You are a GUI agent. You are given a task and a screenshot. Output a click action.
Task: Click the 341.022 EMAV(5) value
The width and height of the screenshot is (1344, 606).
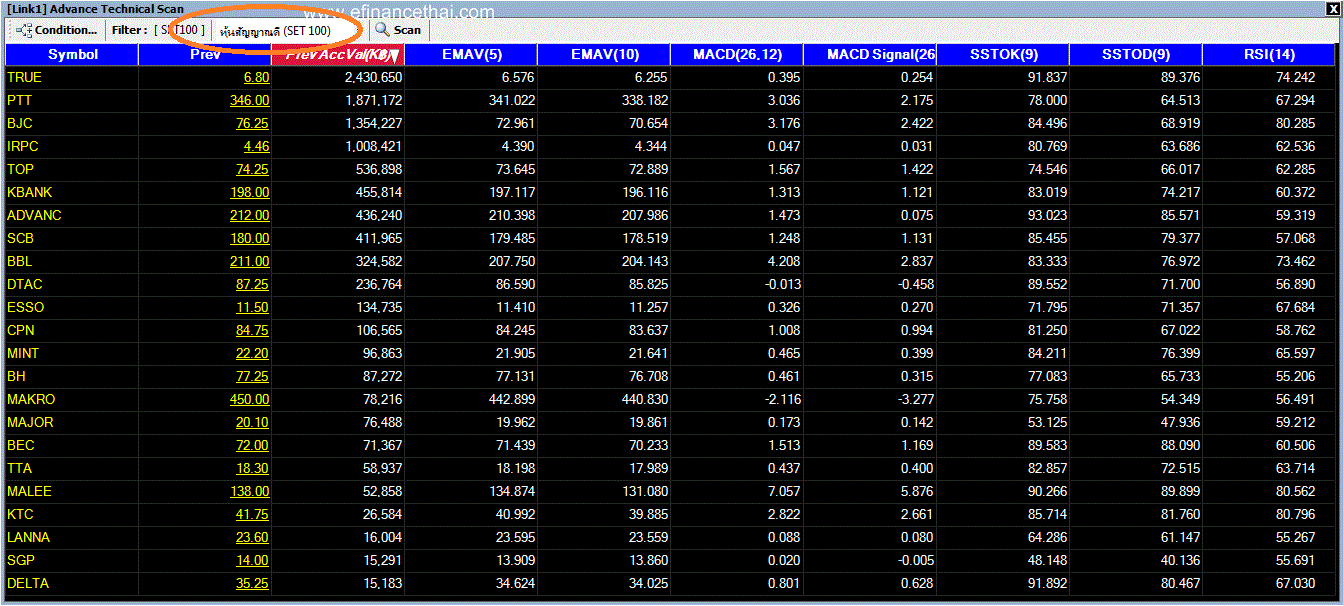(x=511, y=100)
